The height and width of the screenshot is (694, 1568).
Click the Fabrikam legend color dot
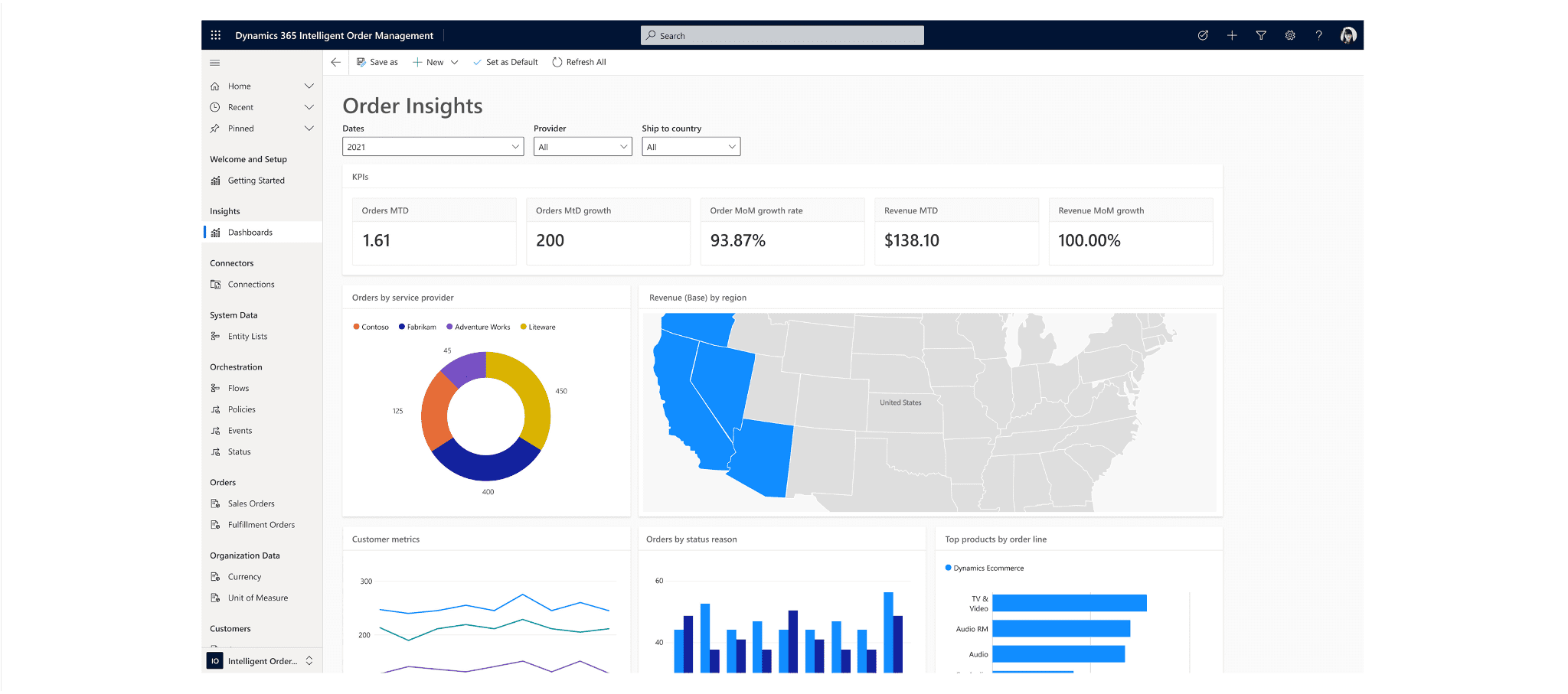402,327
